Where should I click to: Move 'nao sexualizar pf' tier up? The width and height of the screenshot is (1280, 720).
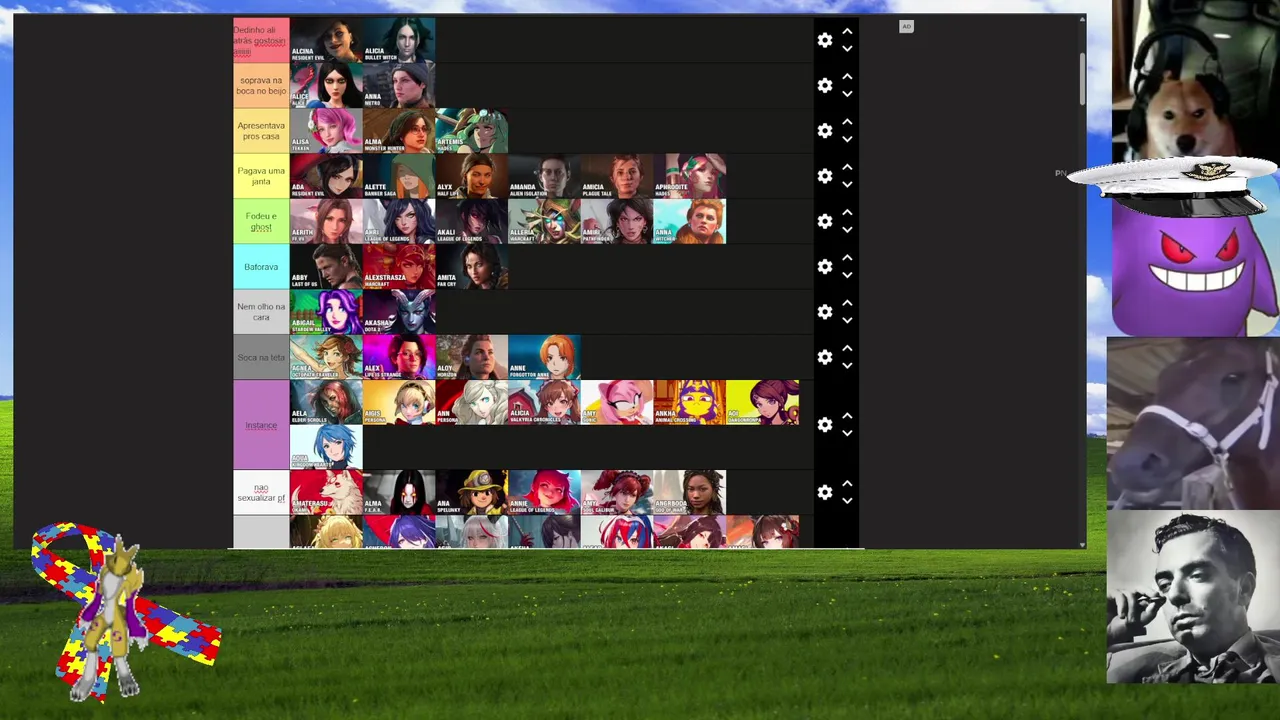[x=847, y=484]
